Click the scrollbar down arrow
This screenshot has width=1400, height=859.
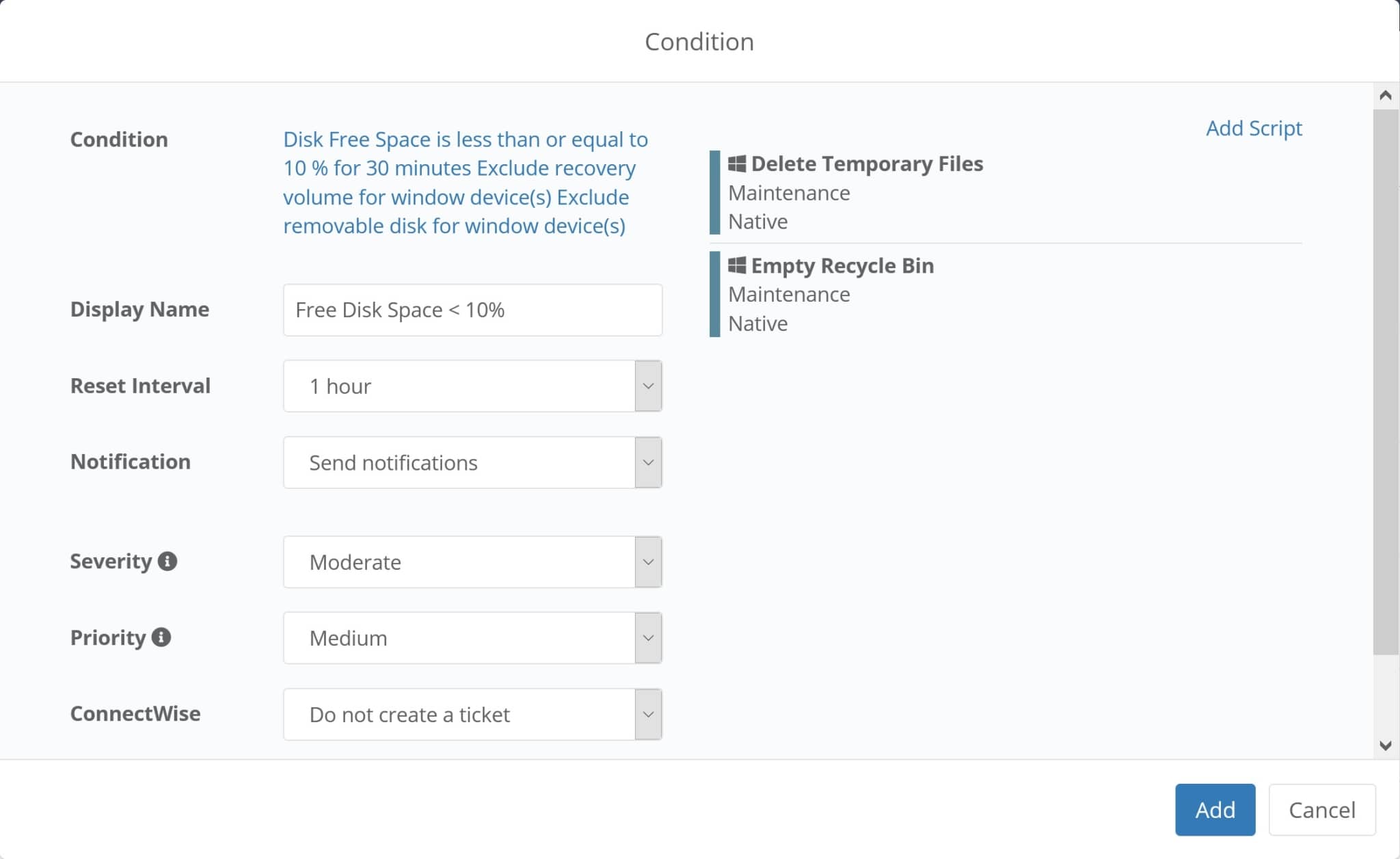click(x=1385, y=748)
